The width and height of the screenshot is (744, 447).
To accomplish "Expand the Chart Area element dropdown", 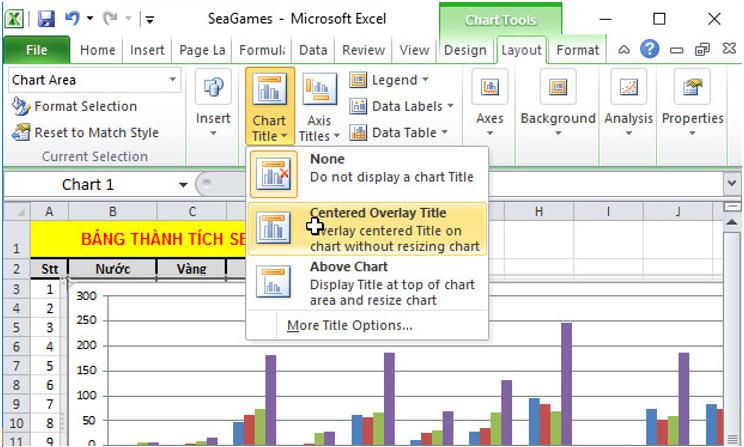I will click(173, 80).
